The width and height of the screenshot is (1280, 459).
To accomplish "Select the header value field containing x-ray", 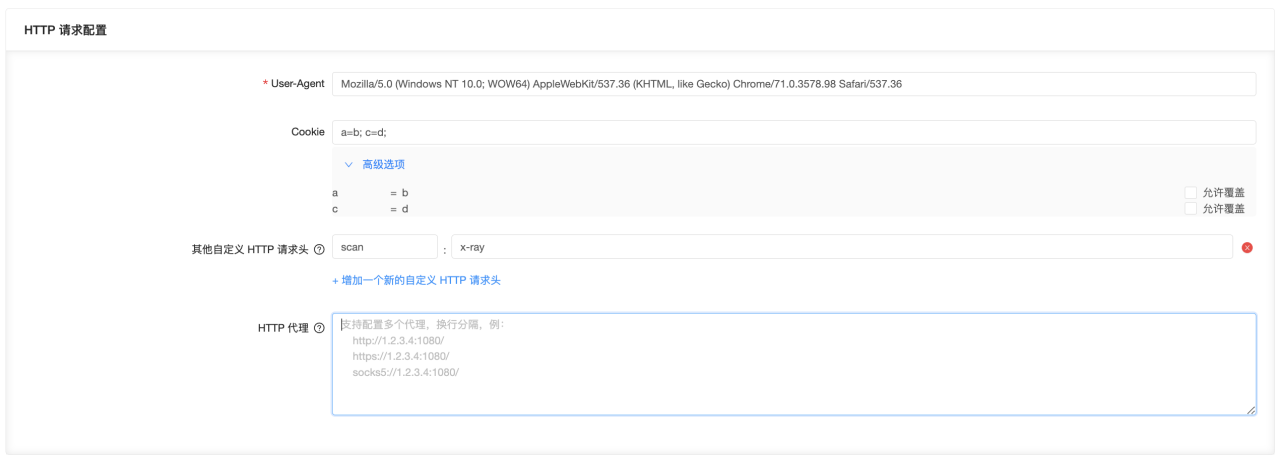I will (x=842, y=247).
